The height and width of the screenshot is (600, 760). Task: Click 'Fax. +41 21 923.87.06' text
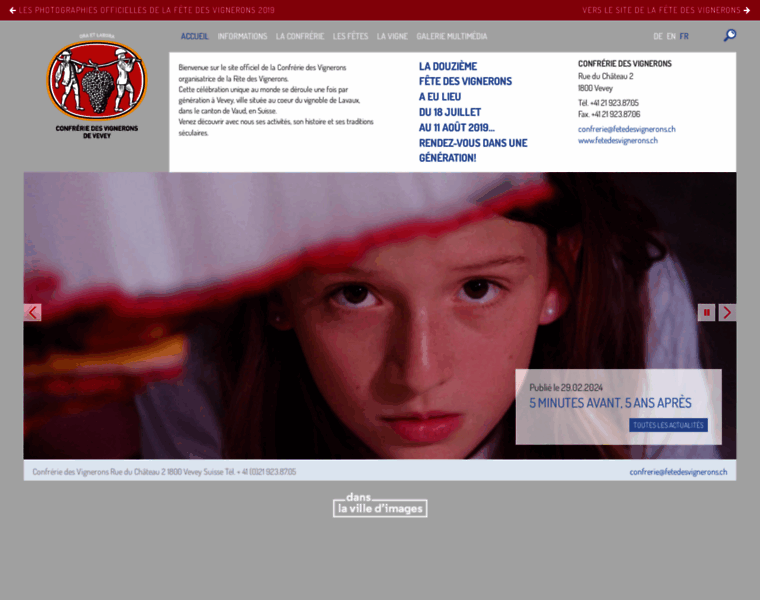click(609, 114)
